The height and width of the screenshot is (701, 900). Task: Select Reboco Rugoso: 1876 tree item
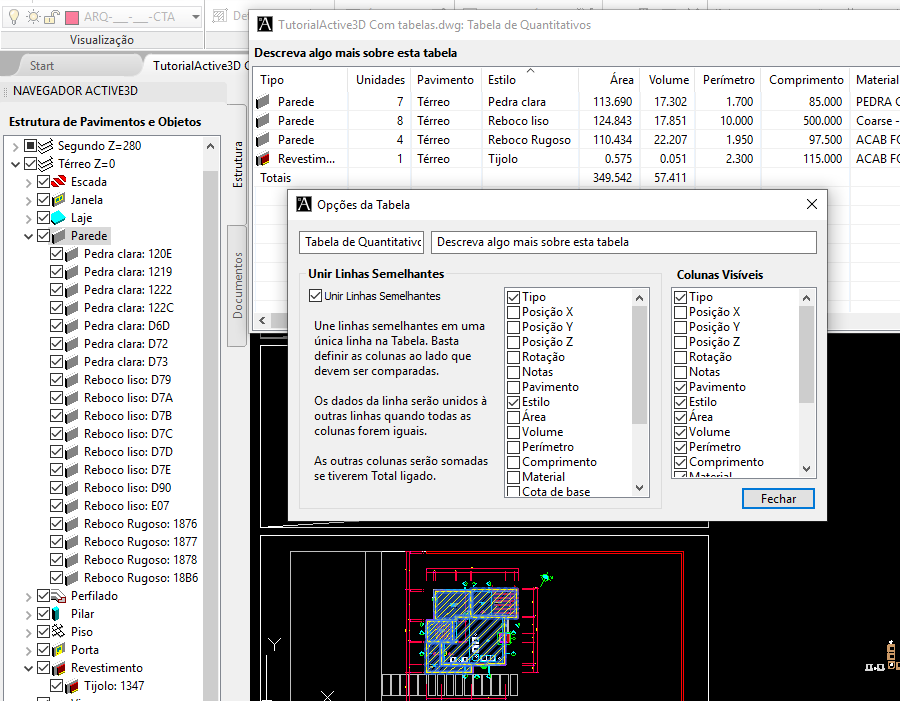(x=140, y=524)
